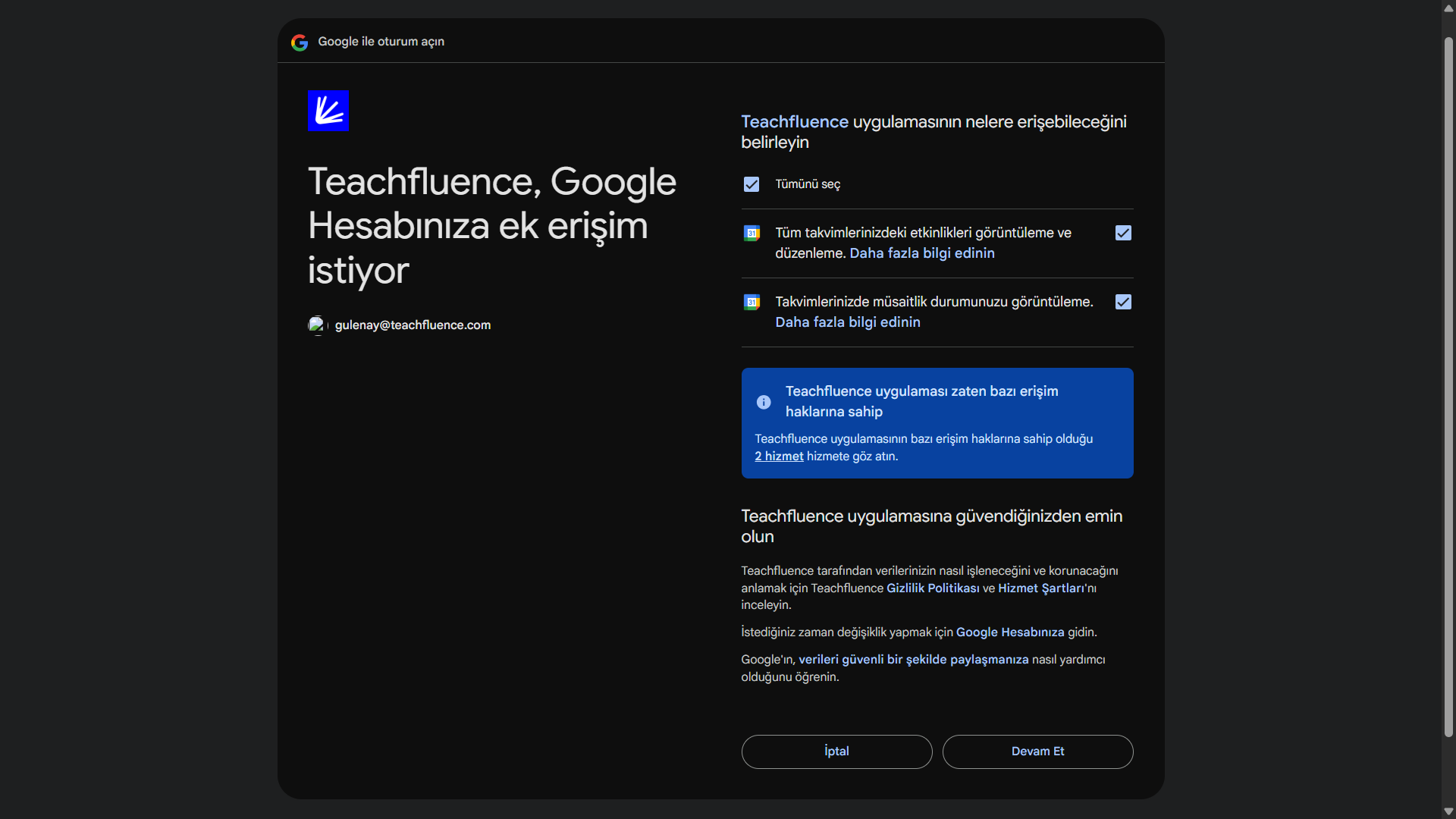Click the Google logo in the header

tap(300, 42)
